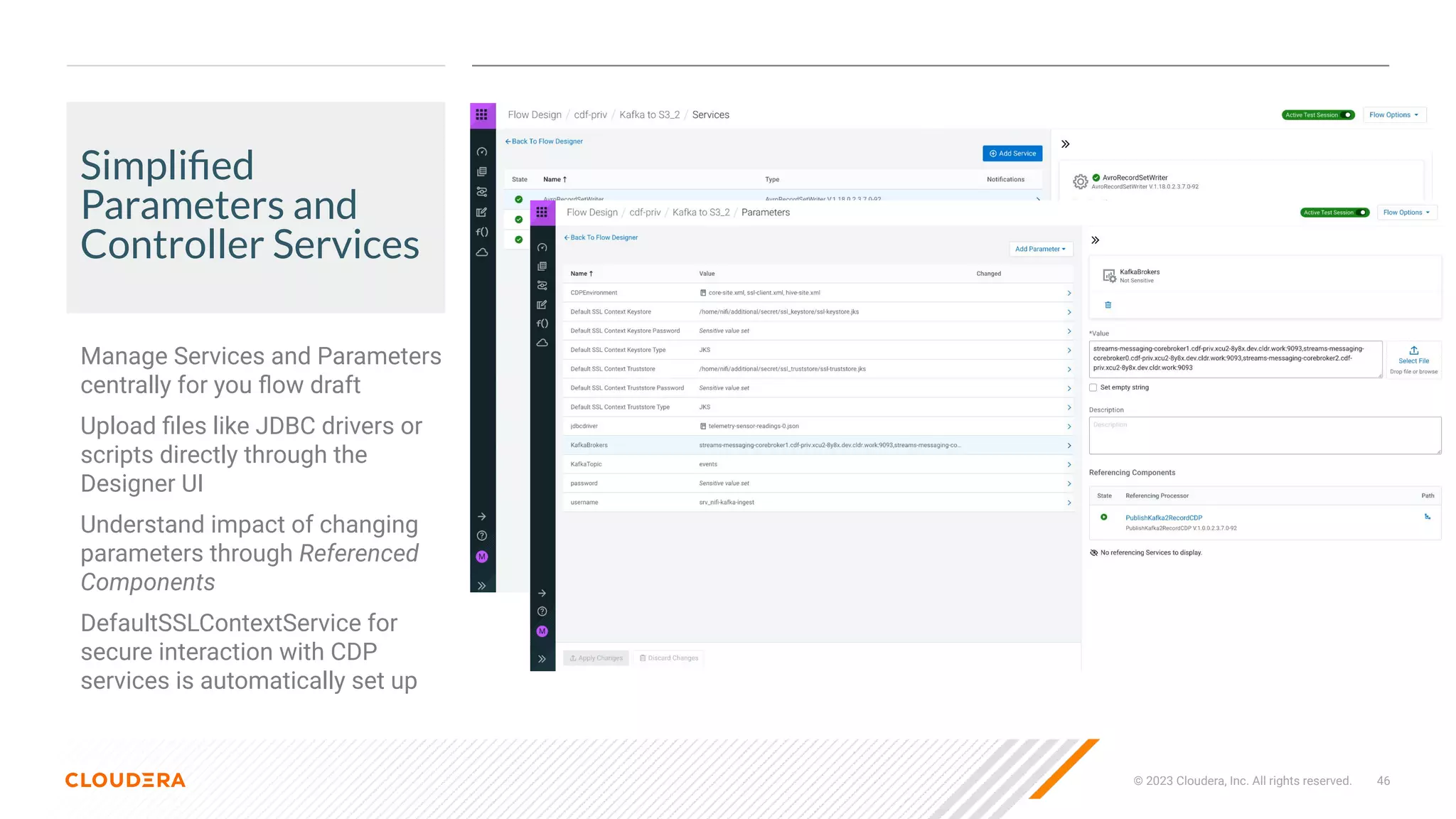Open the Add Parameter dropdown
The width and height of the screenshot is (1456, 819).
[x=1040, y=249]
